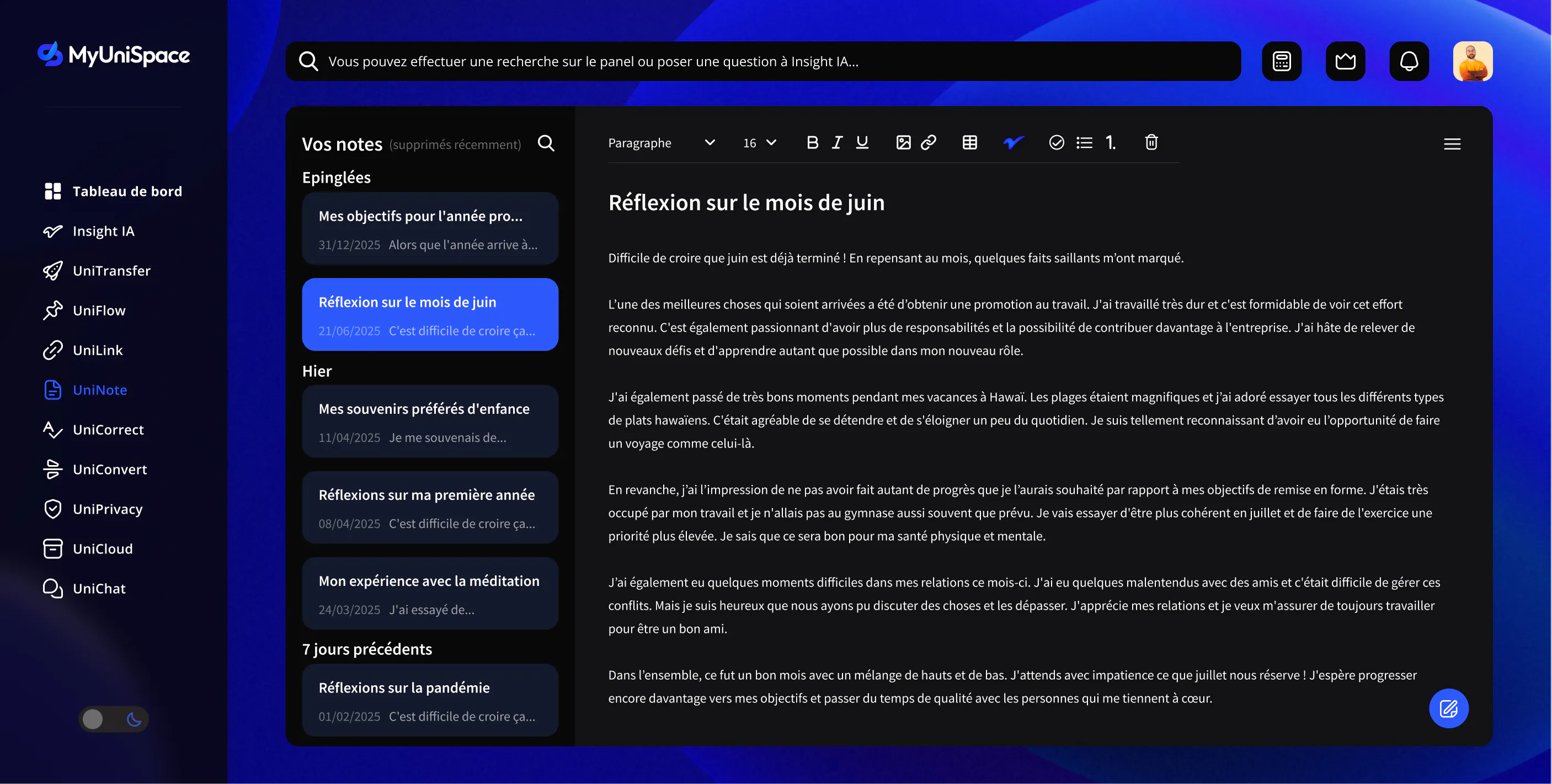
Task: Click the global search magnifier icon
Action: pos(308,61)
